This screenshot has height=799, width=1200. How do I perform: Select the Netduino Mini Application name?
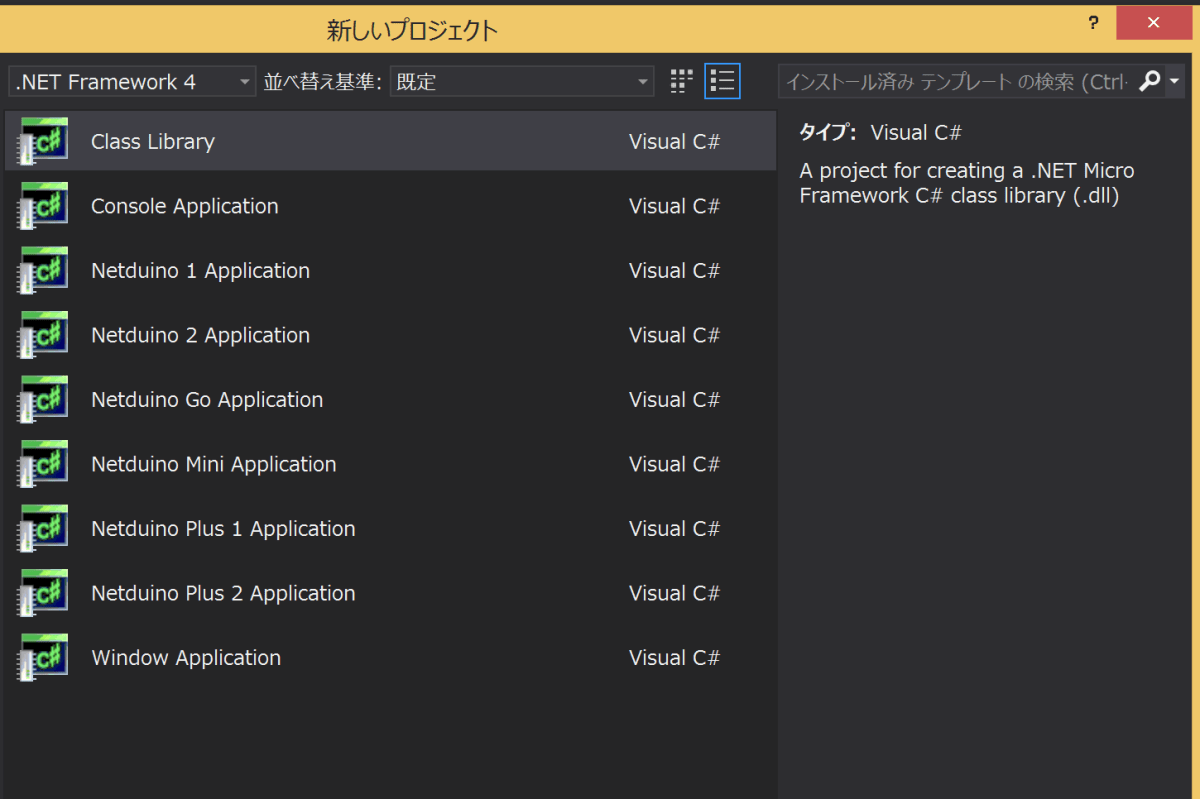[214, 465]
